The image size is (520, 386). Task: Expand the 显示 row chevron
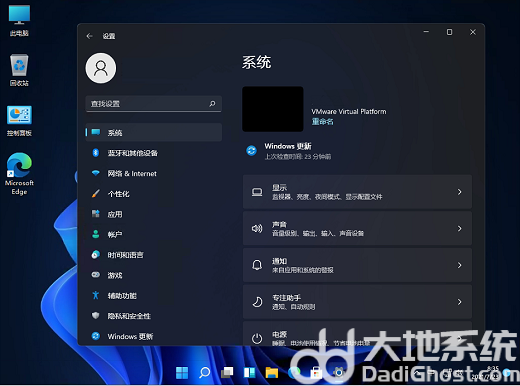pos(459,192)
